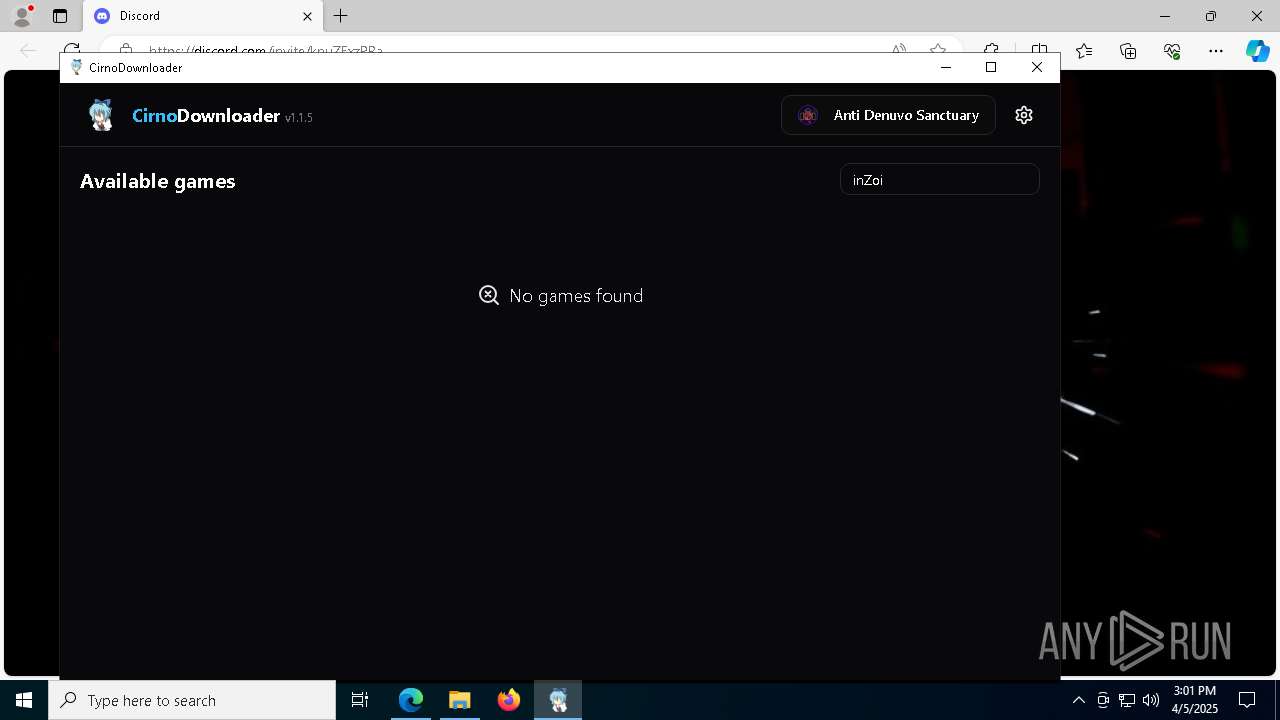Open Edge collections

[x=1128, y=51]
